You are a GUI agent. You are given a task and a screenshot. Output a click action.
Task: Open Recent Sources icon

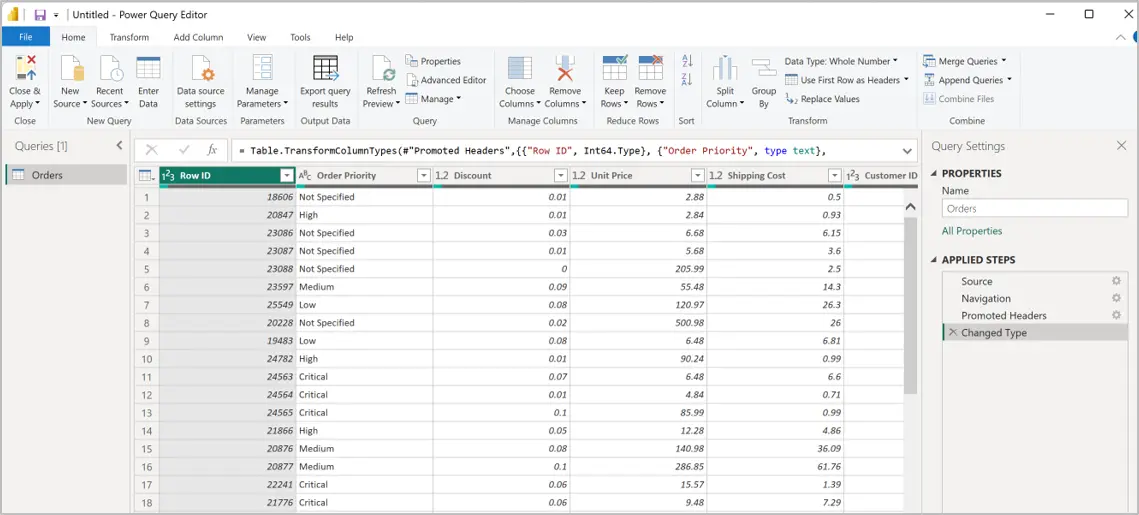click(110, 68)
